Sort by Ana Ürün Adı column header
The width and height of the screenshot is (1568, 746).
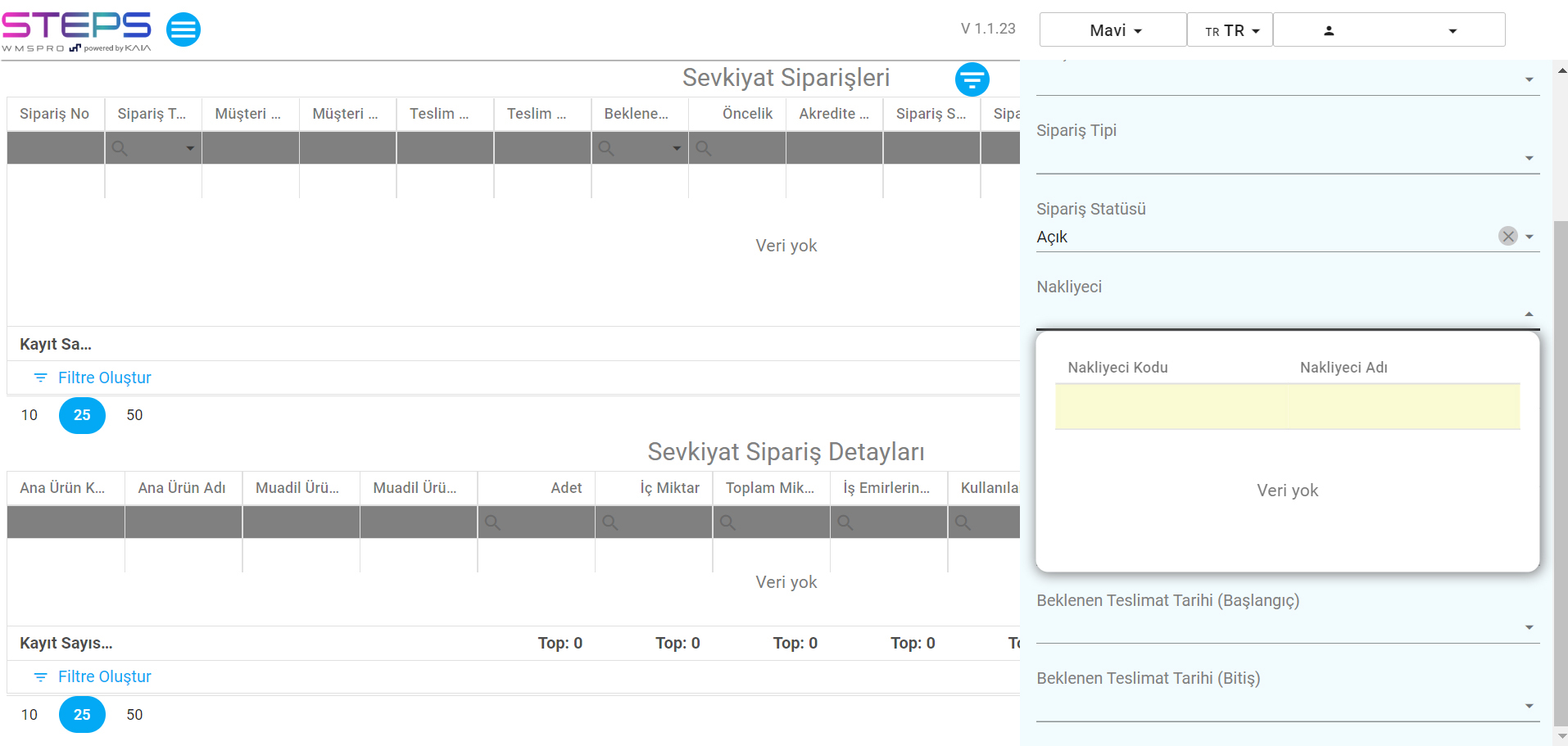coord(184,488)
